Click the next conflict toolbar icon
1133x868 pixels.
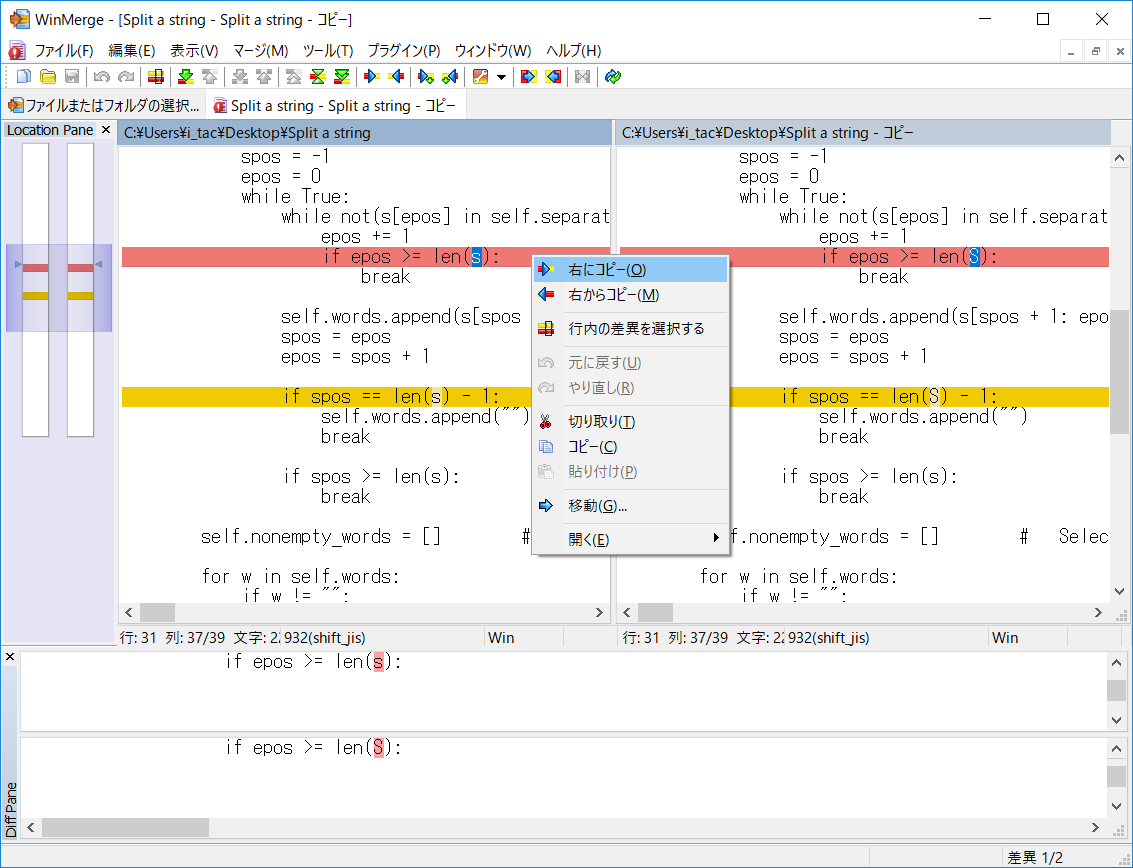pyautogui.click(x=240, y=76)
